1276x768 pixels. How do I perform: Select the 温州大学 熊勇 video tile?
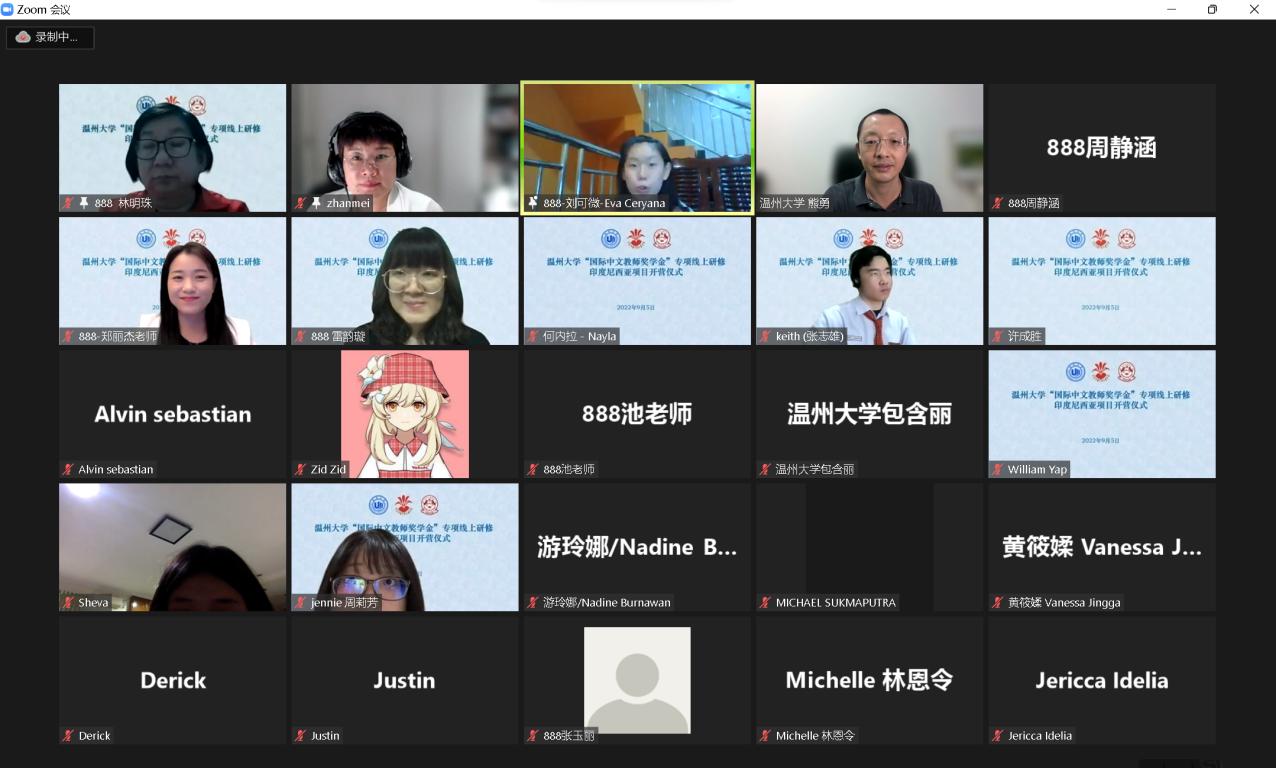869,145
